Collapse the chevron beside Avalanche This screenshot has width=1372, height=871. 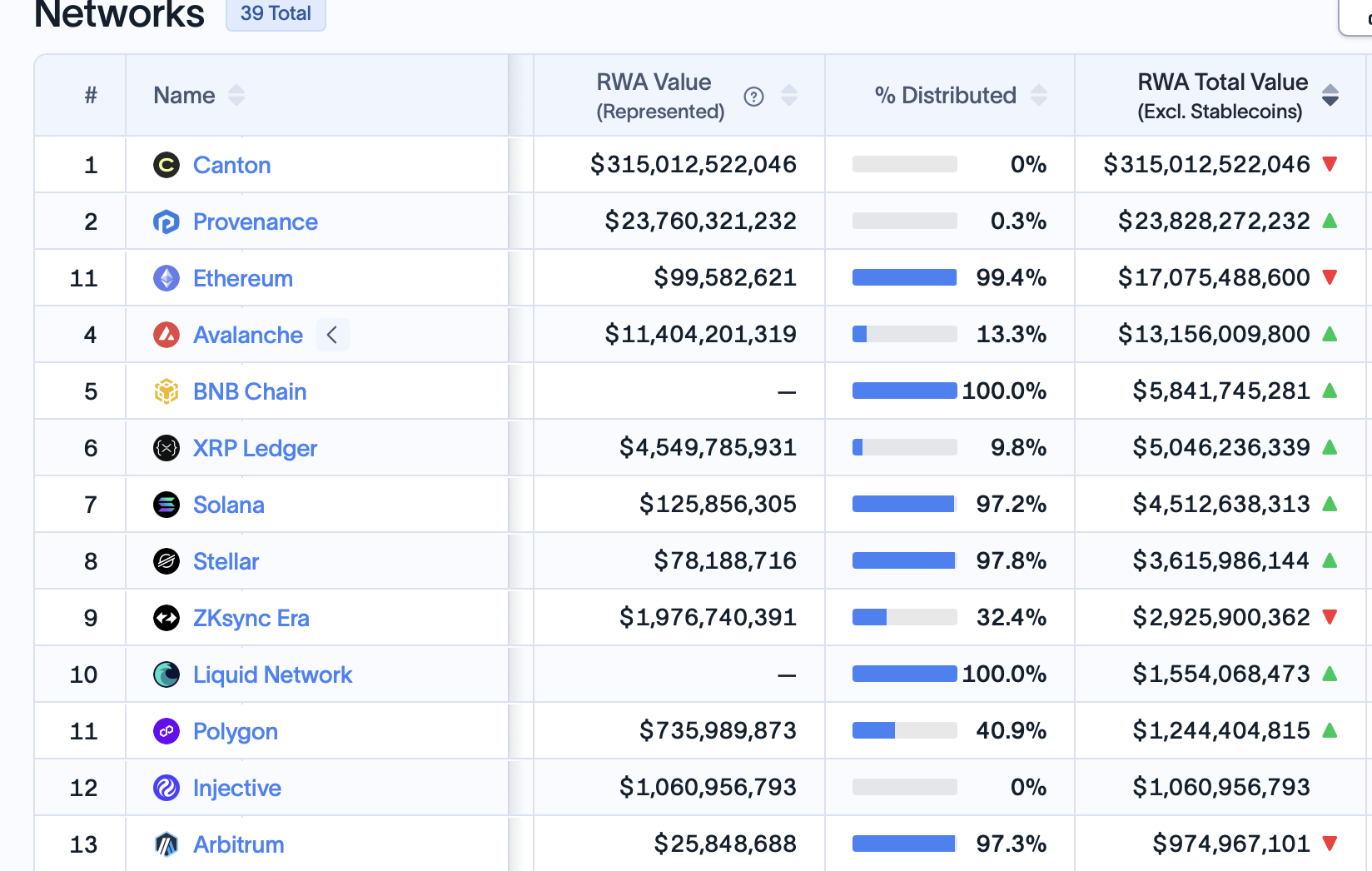pyautogui.click(x=332, y=335)
